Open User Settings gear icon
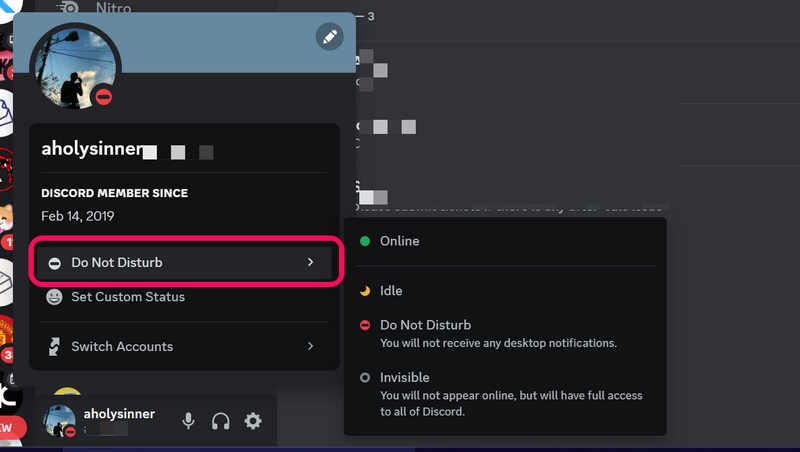Image resolution: width=800 pixels, height=452 pixels. [253, 421]
